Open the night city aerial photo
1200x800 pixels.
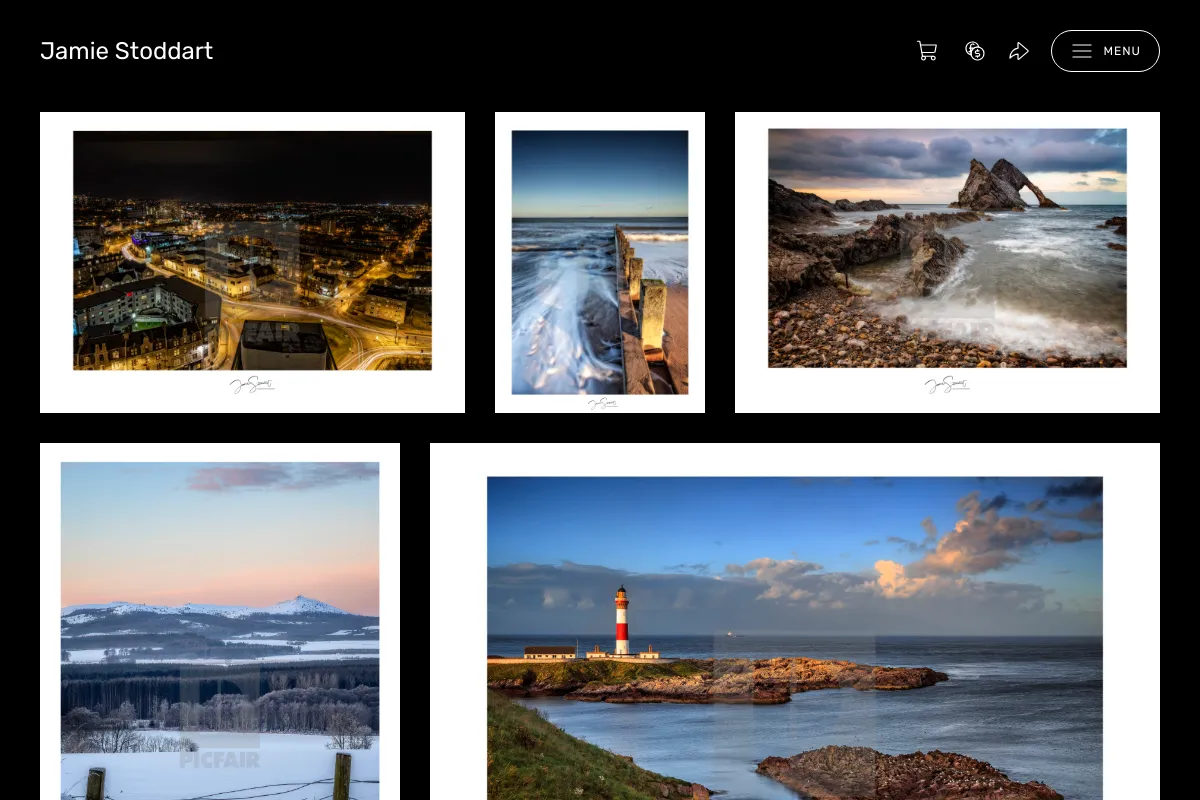252,251
